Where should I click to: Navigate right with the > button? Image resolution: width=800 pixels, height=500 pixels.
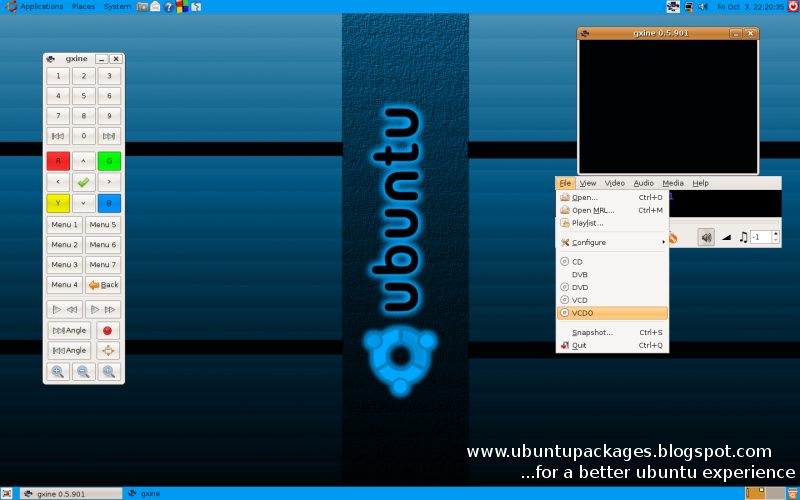(x=109, y=182)
